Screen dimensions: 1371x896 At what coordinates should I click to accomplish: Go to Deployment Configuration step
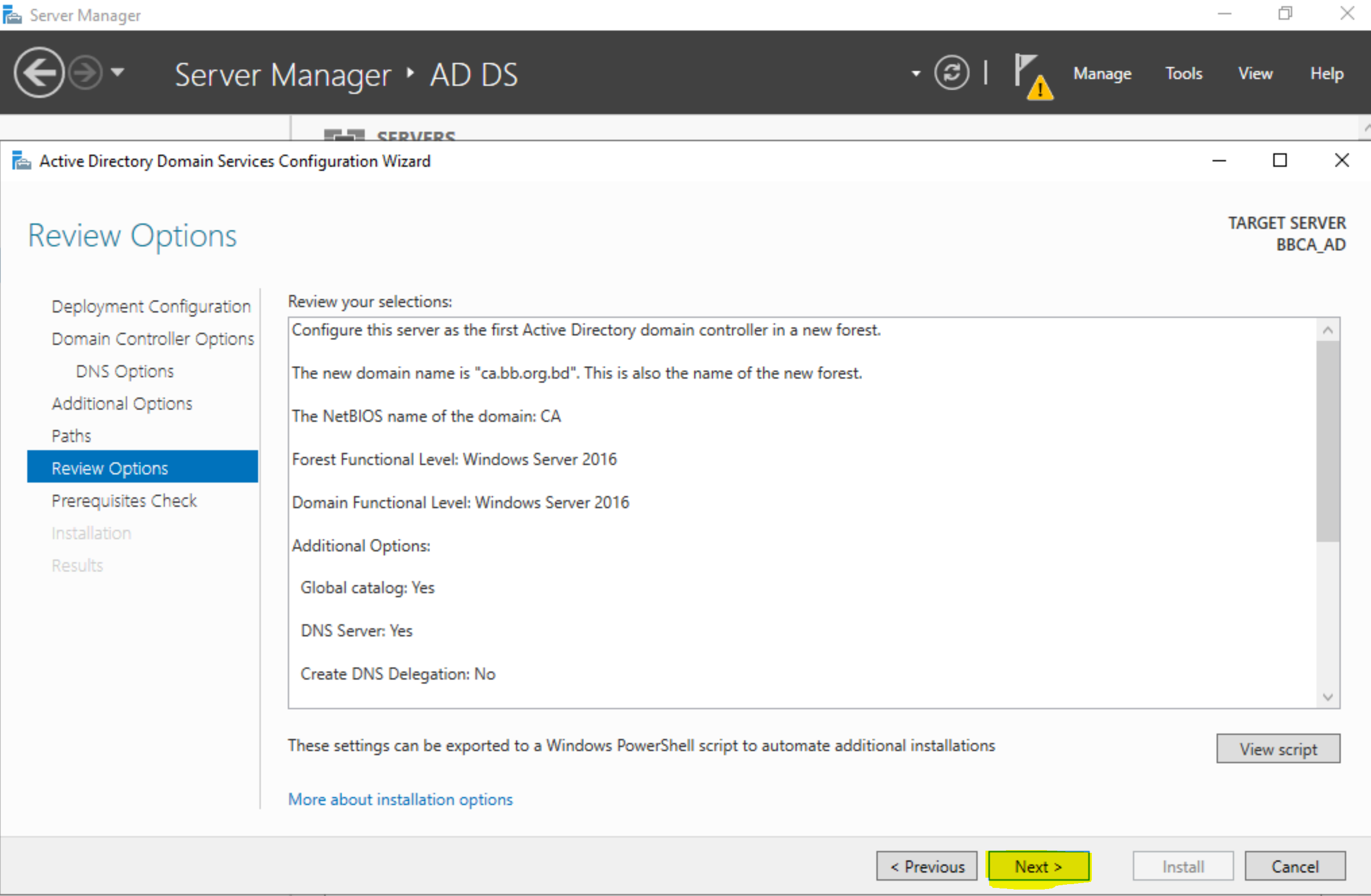coord(151,307)
